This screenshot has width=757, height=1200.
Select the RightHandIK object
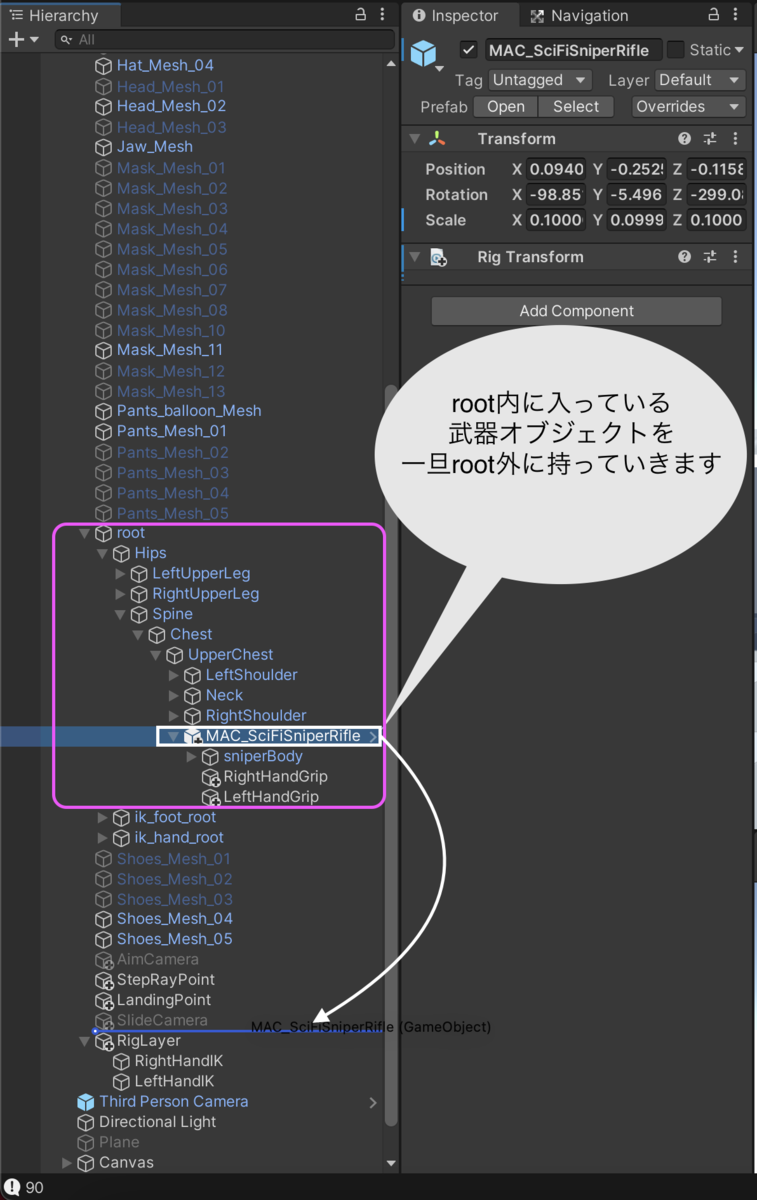click(179, 1061)
